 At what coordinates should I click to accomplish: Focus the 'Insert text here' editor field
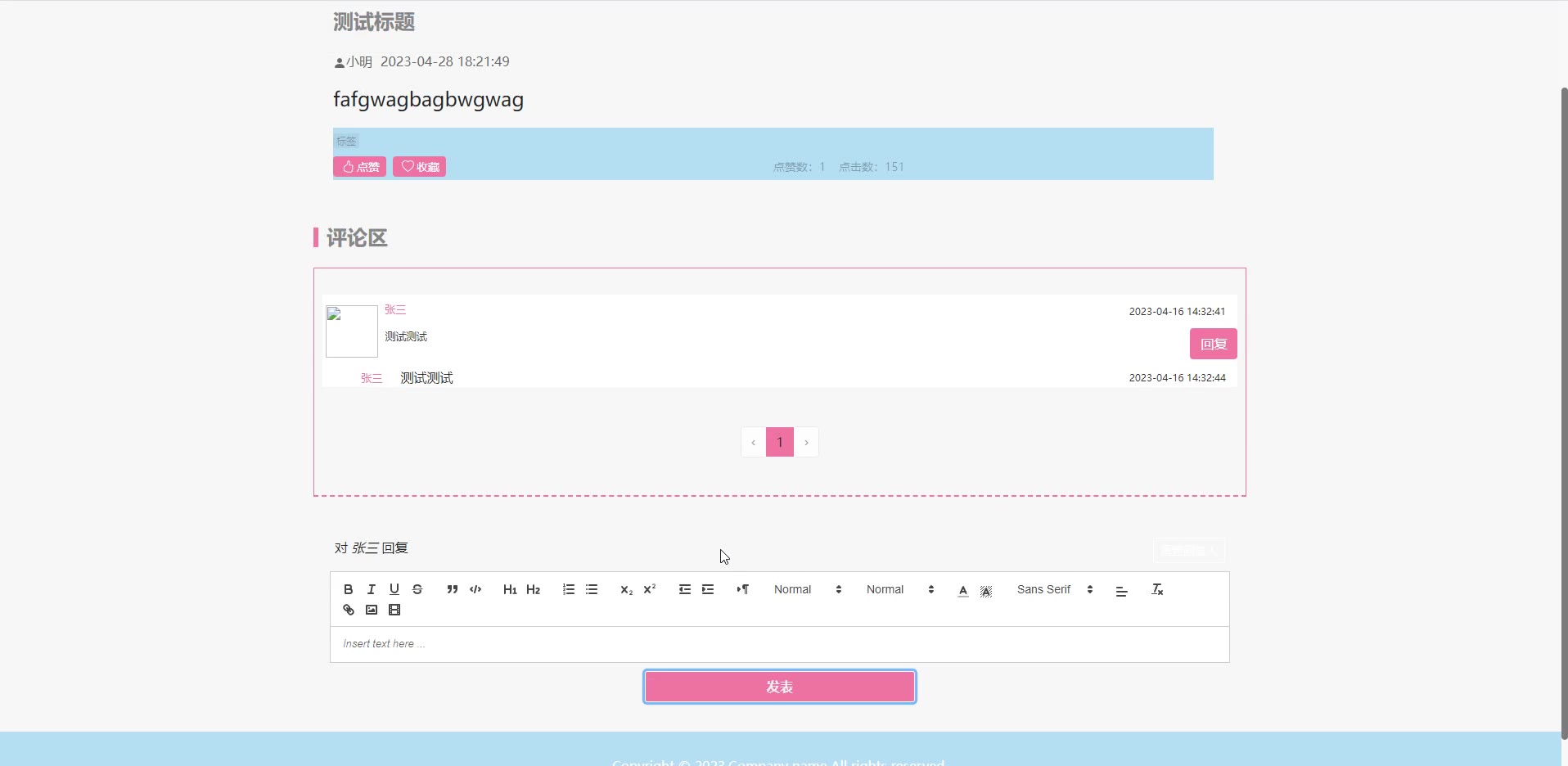pyautogui.click(x=779, y=644)
